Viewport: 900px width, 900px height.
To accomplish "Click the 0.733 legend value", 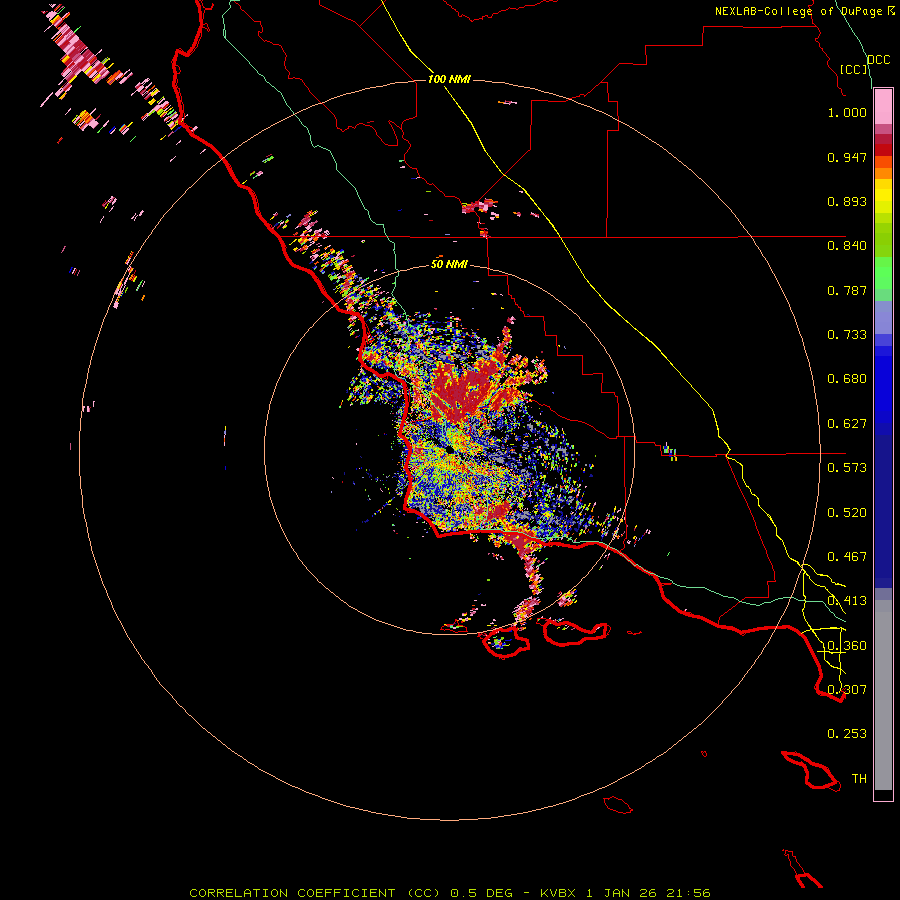I will [x=847, y=335].
